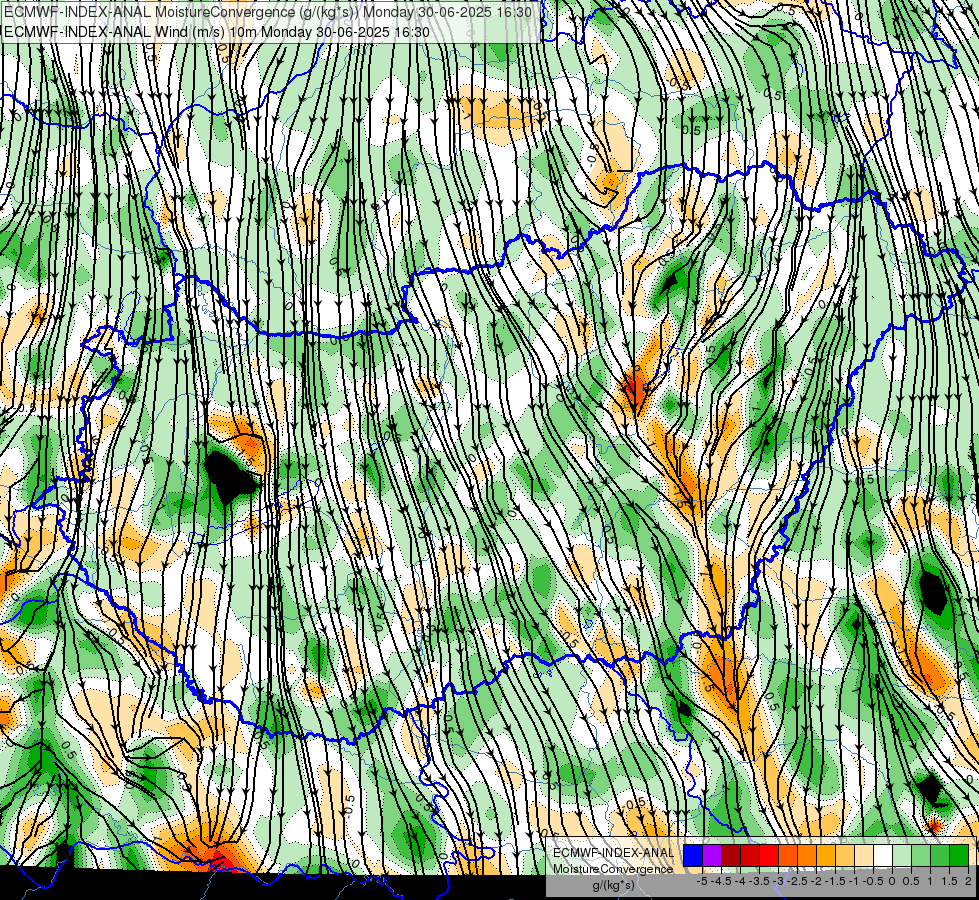Select the palest green swatch right of 0
The height and width of the screenshot is (900, 979).
tap(902, 855)
